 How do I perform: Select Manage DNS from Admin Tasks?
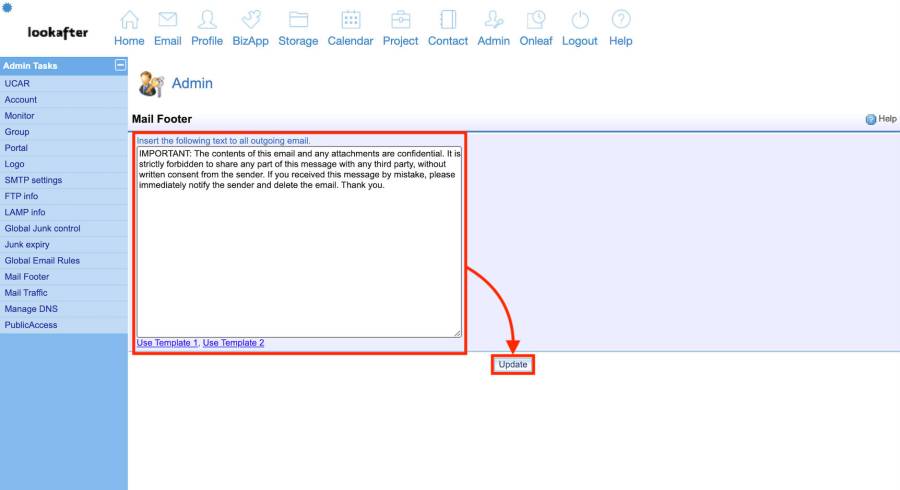[31, 309]
